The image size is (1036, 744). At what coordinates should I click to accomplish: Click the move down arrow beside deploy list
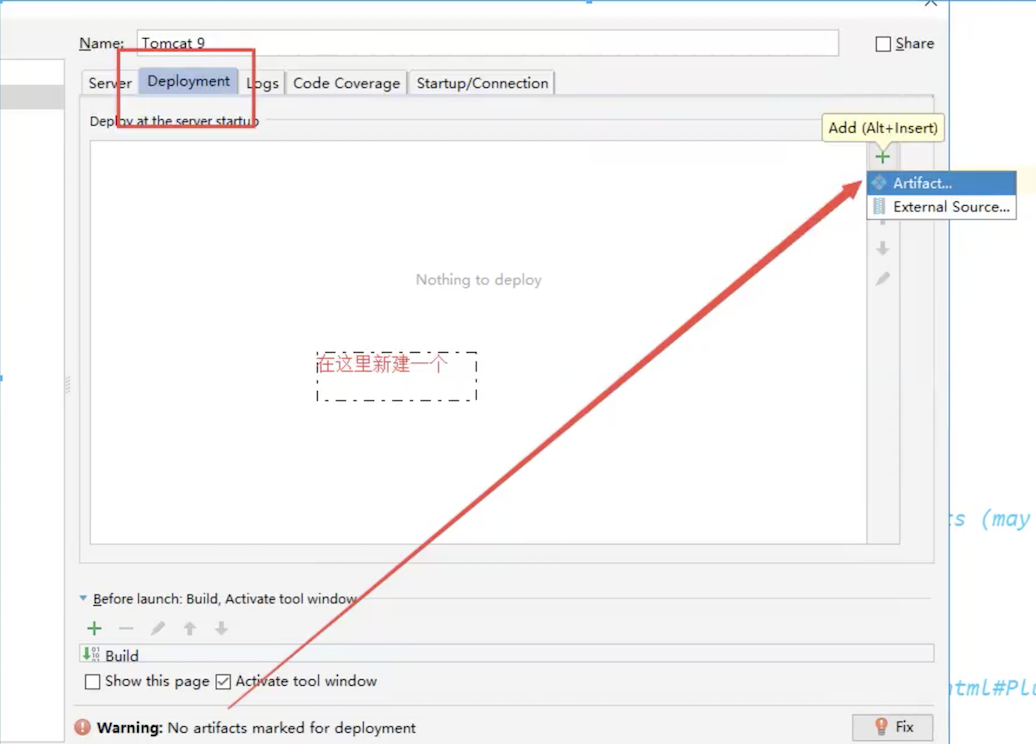[x=883, y=248]
